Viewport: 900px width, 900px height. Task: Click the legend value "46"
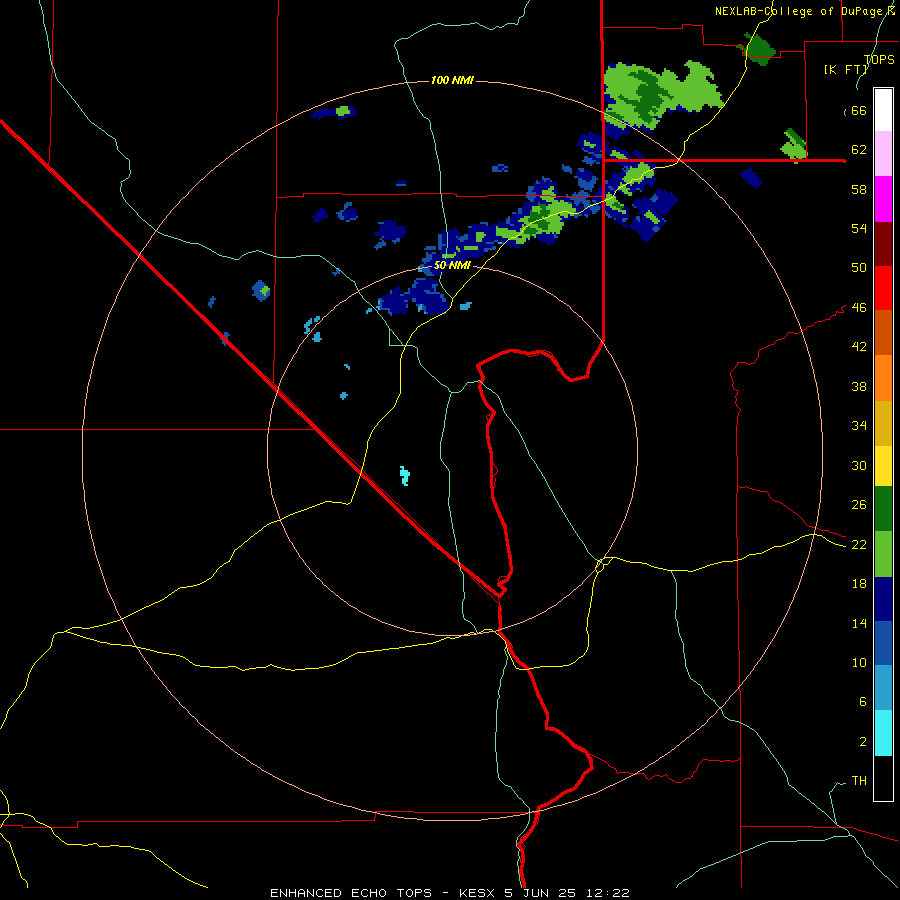(x=859, y=308)
